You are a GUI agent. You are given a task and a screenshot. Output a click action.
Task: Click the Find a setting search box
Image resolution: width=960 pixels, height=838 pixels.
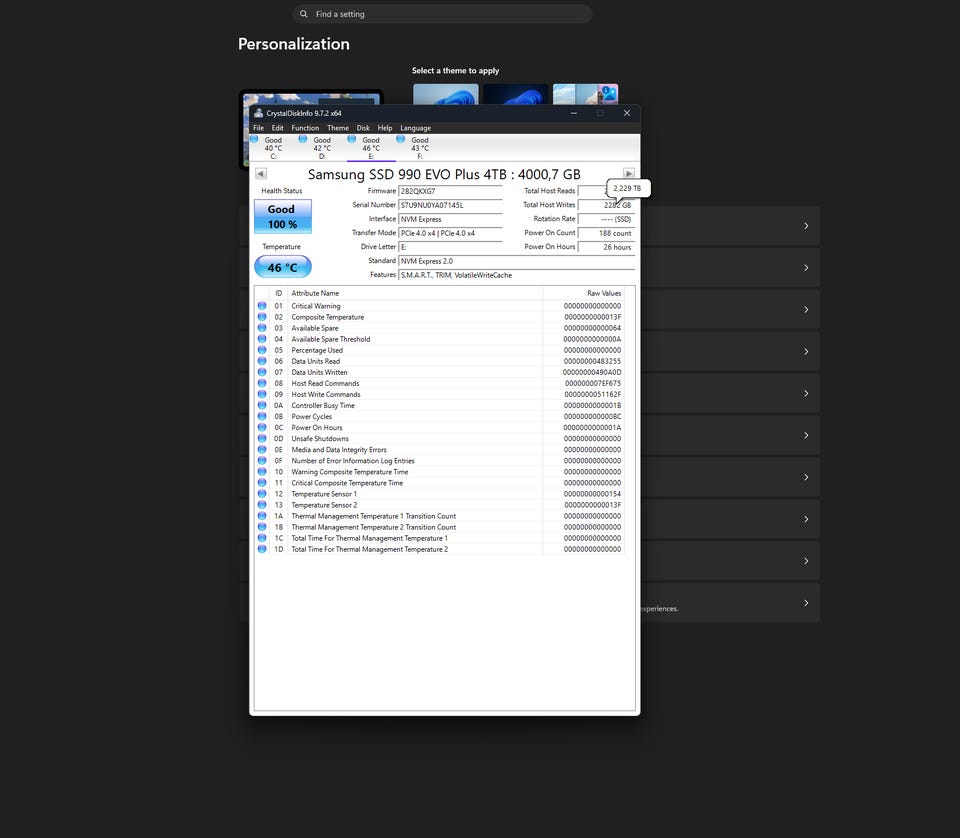(442, 14)
